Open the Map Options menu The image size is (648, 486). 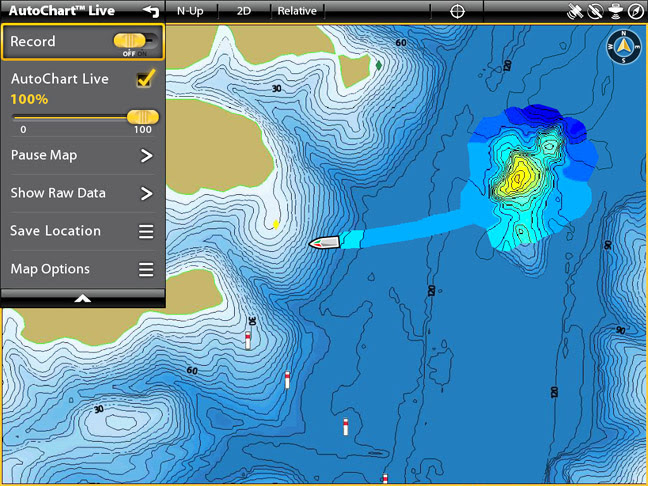83,269
